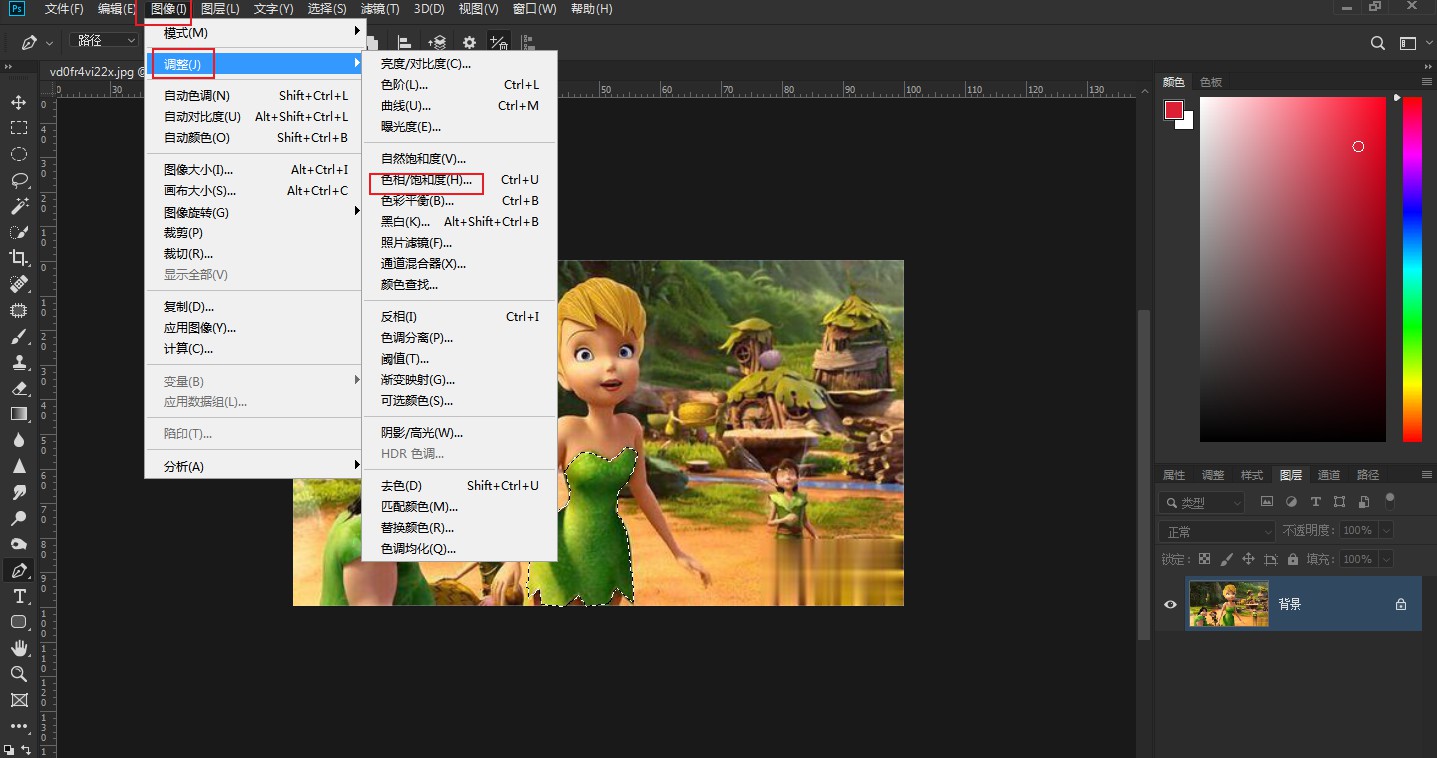Click 色相/饱和度(H)... menu entry
This screenshot has width=1437, height=758.
[426, 180]
